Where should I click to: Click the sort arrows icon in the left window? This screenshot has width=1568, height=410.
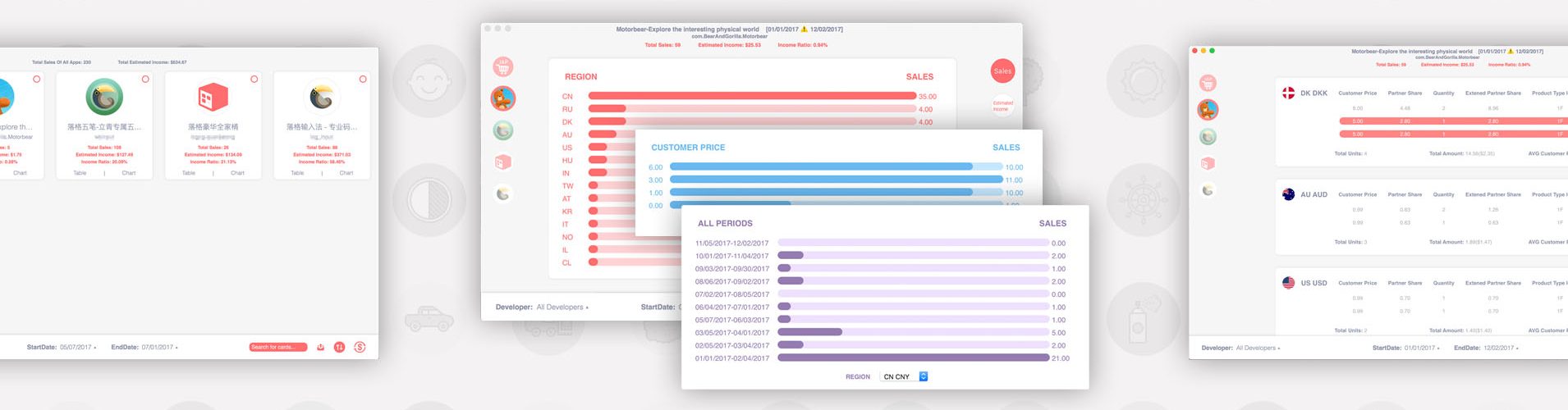point(340,347)
